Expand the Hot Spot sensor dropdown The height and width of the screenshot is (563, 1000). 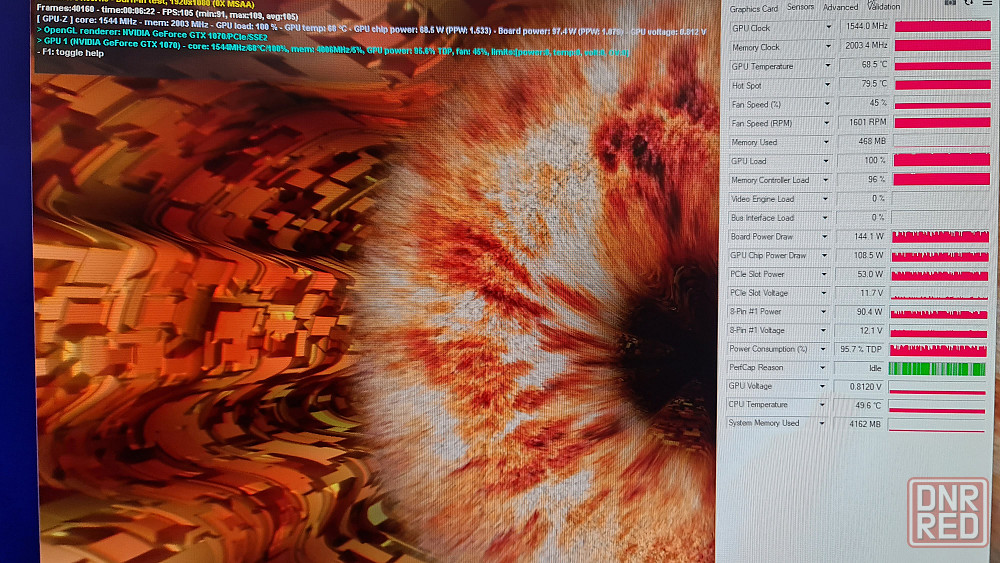827,85
